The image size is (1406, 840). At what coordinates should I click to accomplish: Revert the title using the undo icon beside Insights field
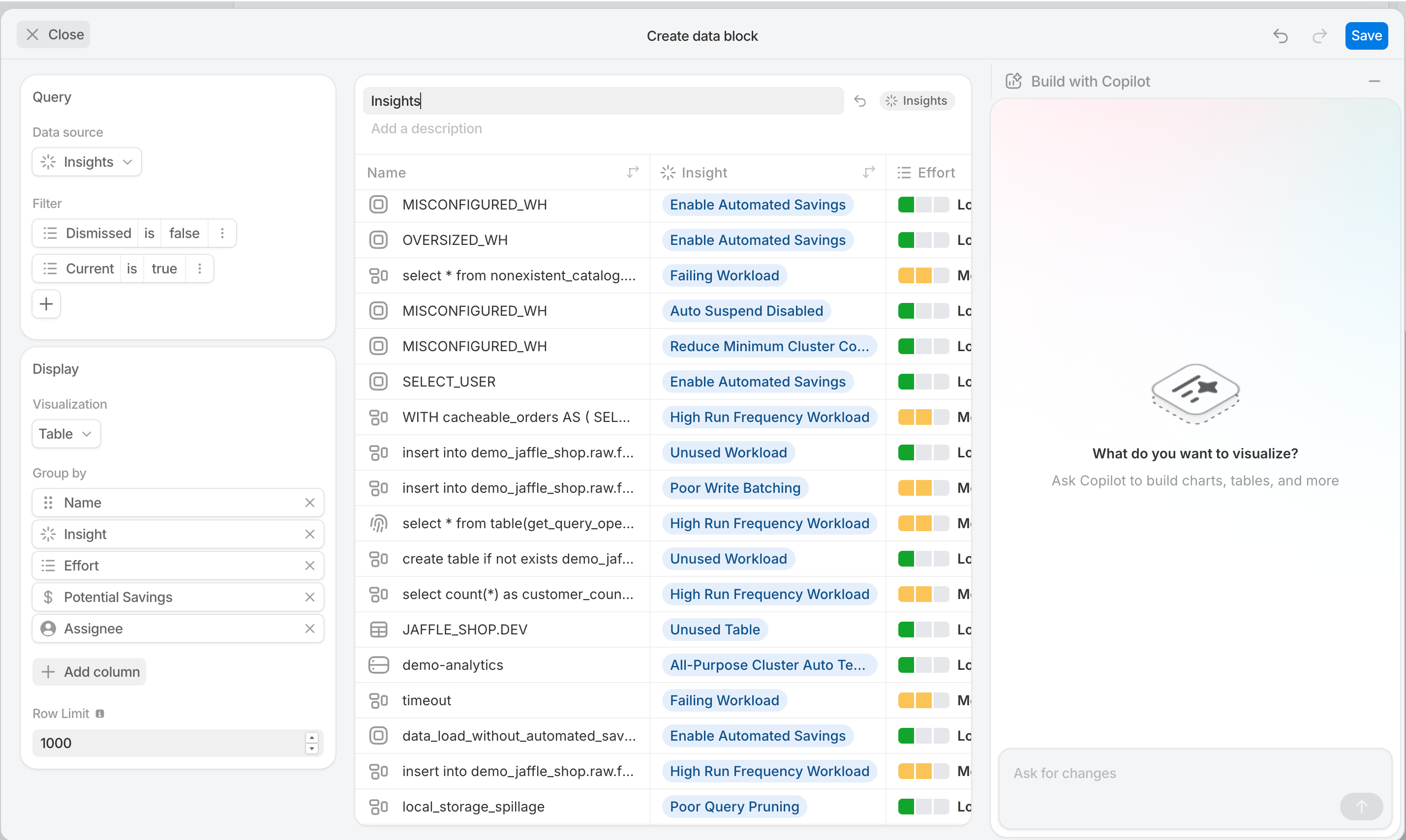(860, 101)
